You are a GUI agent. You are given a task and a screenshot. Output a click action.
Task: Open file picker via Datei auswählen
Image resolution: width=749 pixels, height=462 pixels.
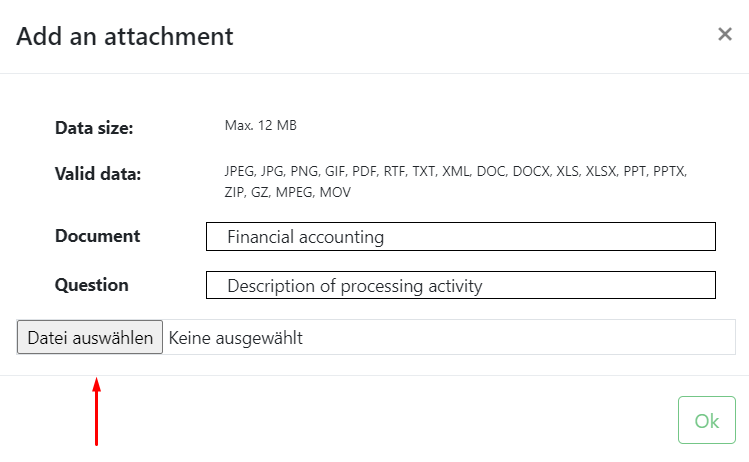pyautogui.click(x=90, y=337)
